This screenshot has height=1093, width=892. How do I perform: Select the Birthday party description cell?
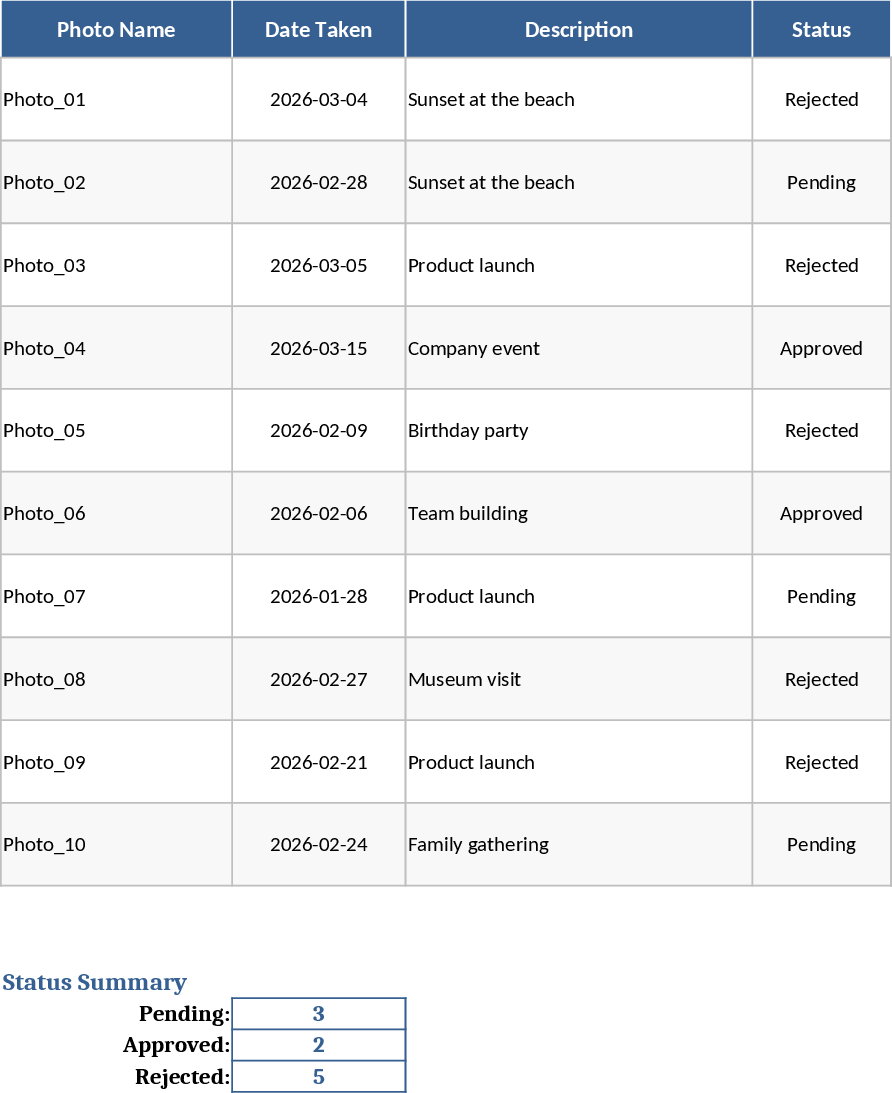tap(578, 430)
